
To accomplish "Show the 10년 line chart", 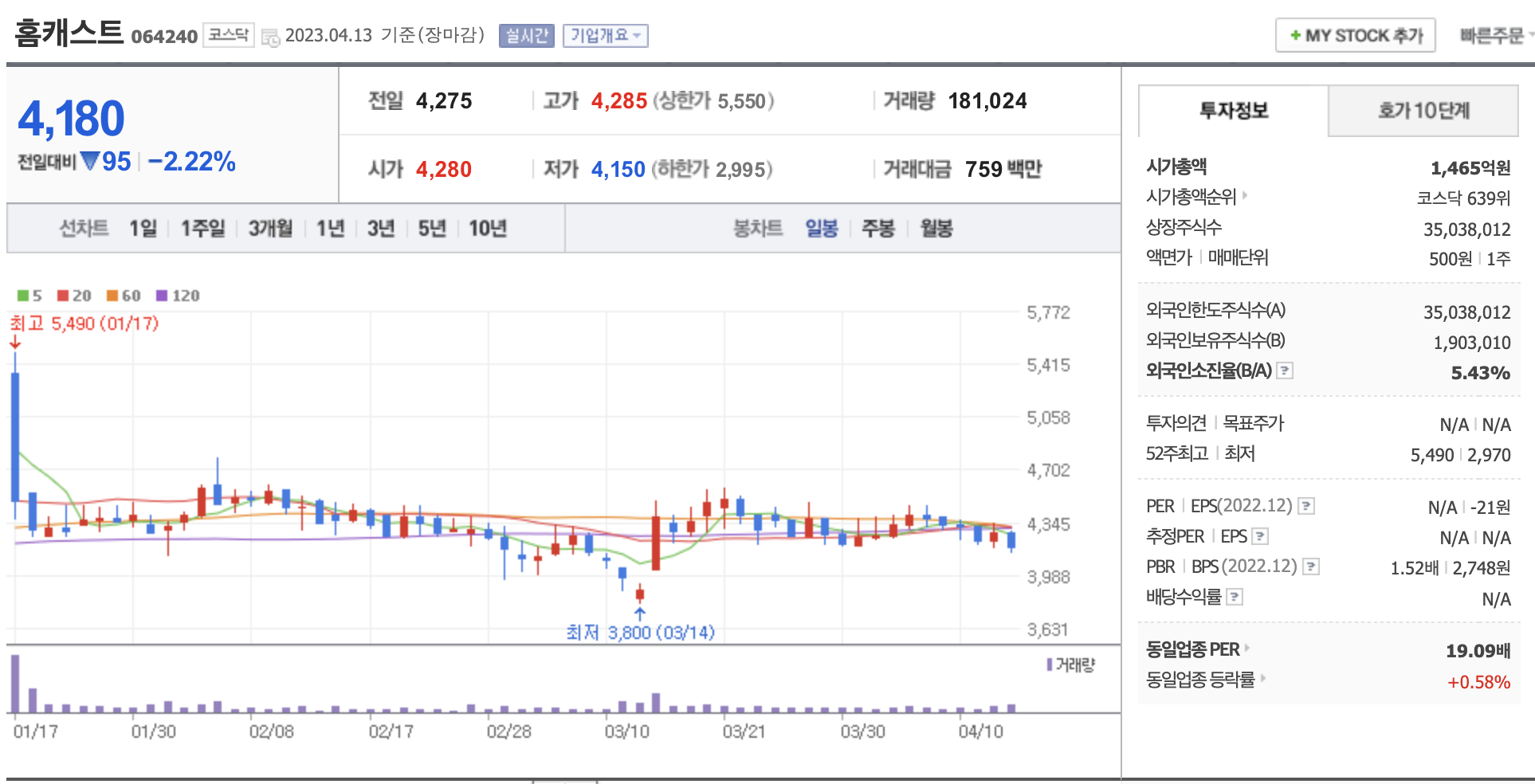I will pyautogui.click(x=488, y=229).
